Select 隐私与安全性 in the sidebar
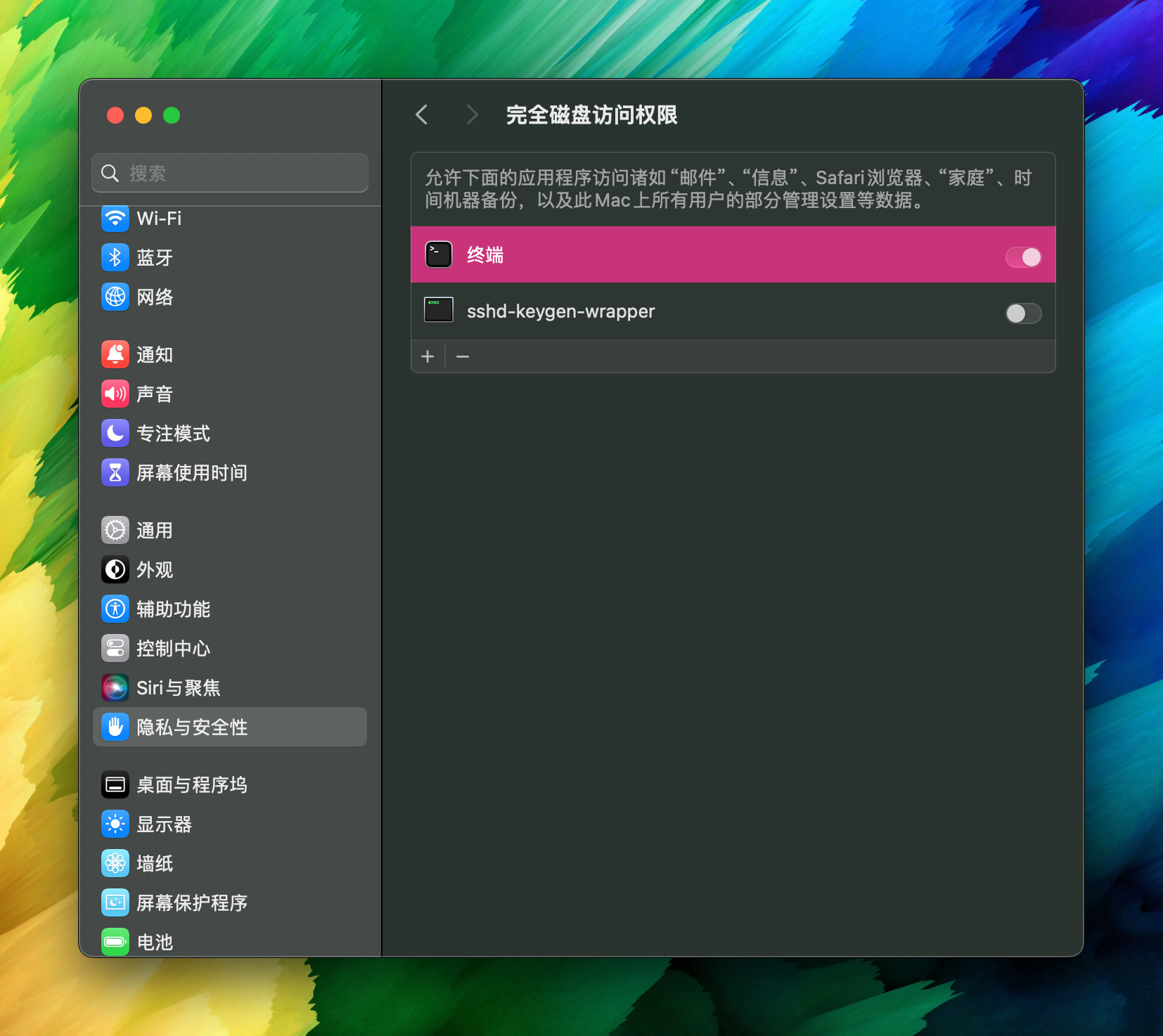Viewport: 1163px width, 1036px height. click(192, 727)
